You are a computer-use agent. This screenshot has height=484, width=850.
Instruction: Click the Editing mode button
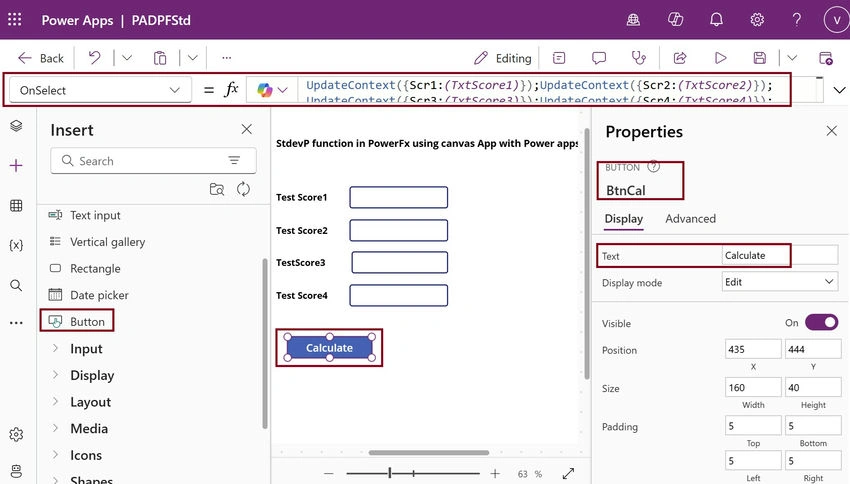503,58
